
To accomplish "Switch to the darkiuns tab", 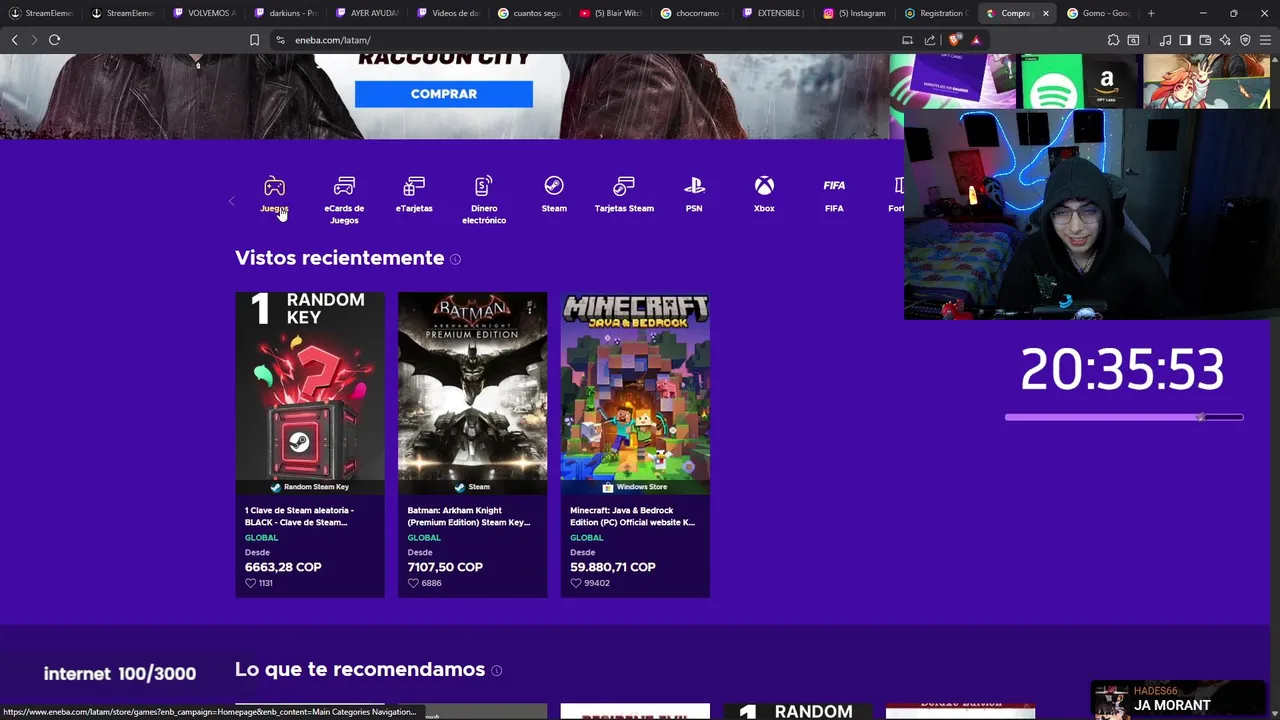I will pyautogui.click(x=285, y=13).
